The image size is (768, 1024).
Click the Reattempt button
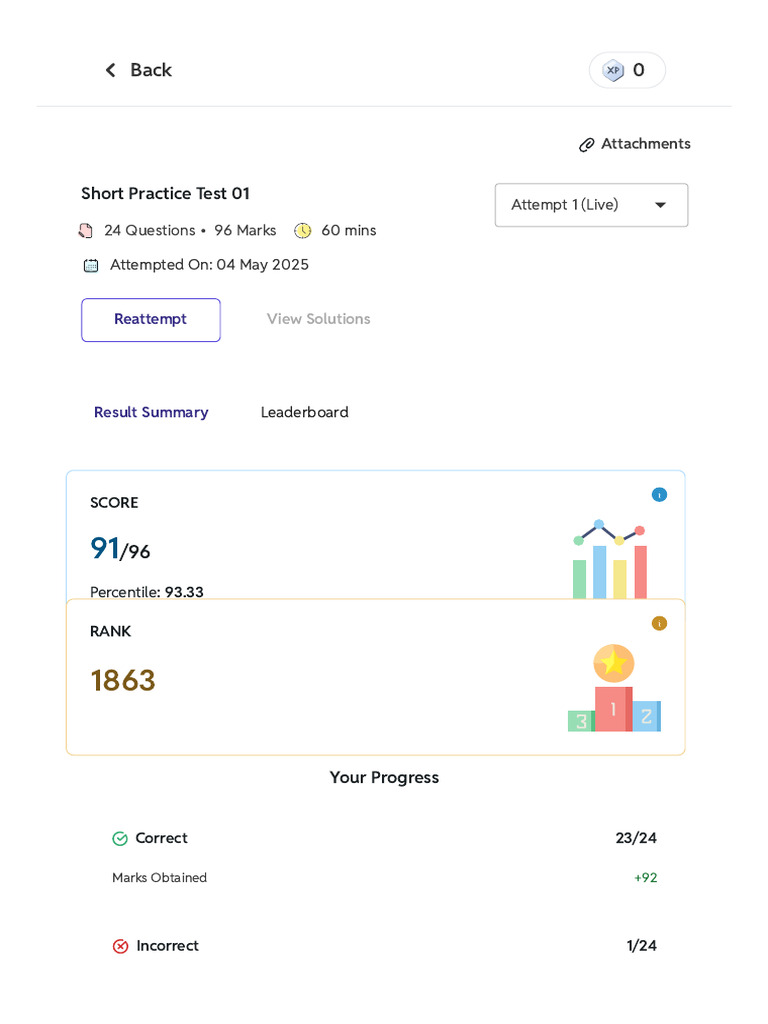(x=151, y=320)
